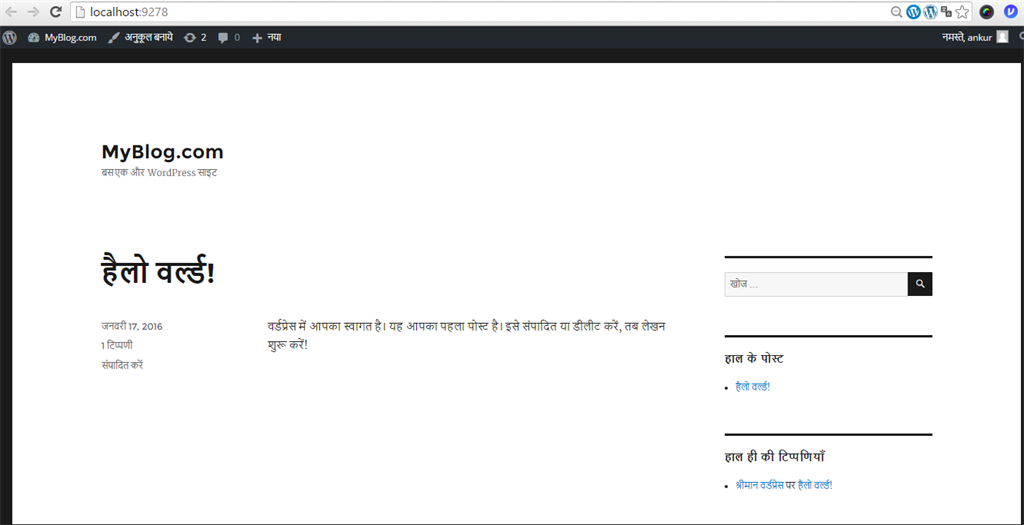Click the solid blue WordPress extension icon
Image resolution: width=1024 pixels, height=525 pixels.
coord(913,12)
